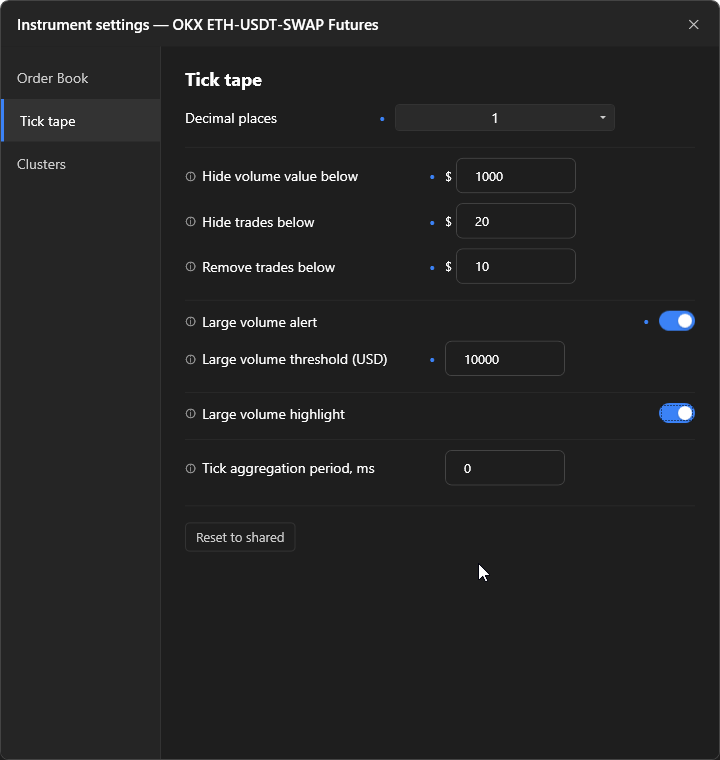Select the Tick tape sidebar tab
The height and width of the screenshot is (760, 720).
coord(80,121)
